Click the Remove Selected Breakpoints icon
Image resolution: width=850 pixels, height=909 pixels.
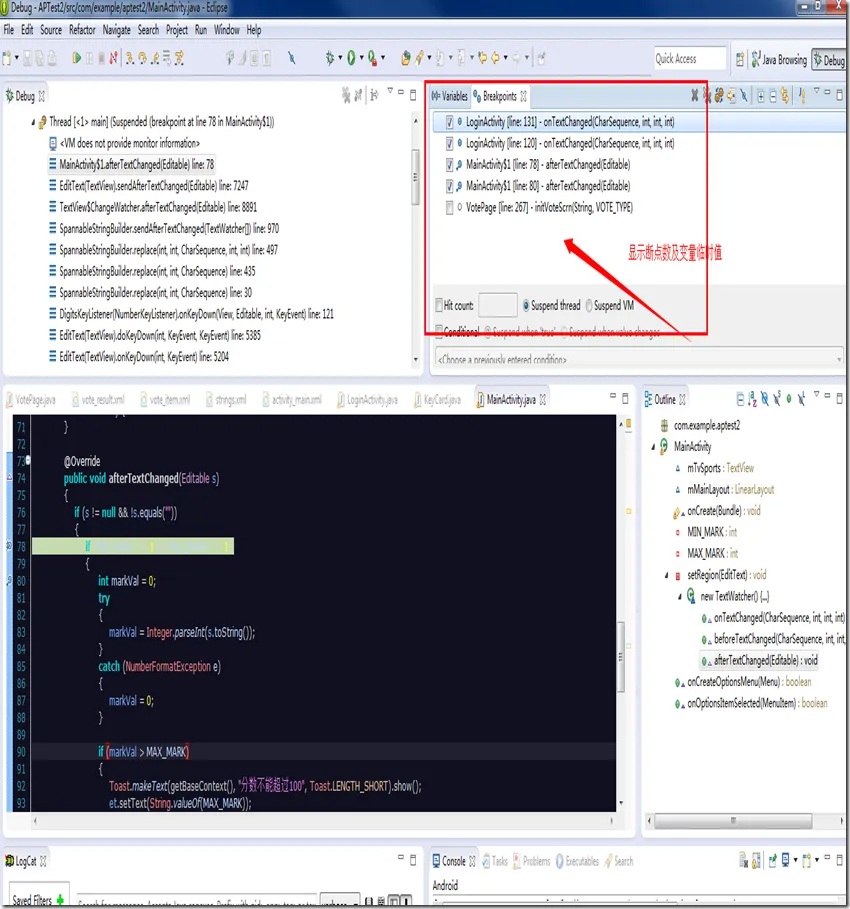[695, 96]
